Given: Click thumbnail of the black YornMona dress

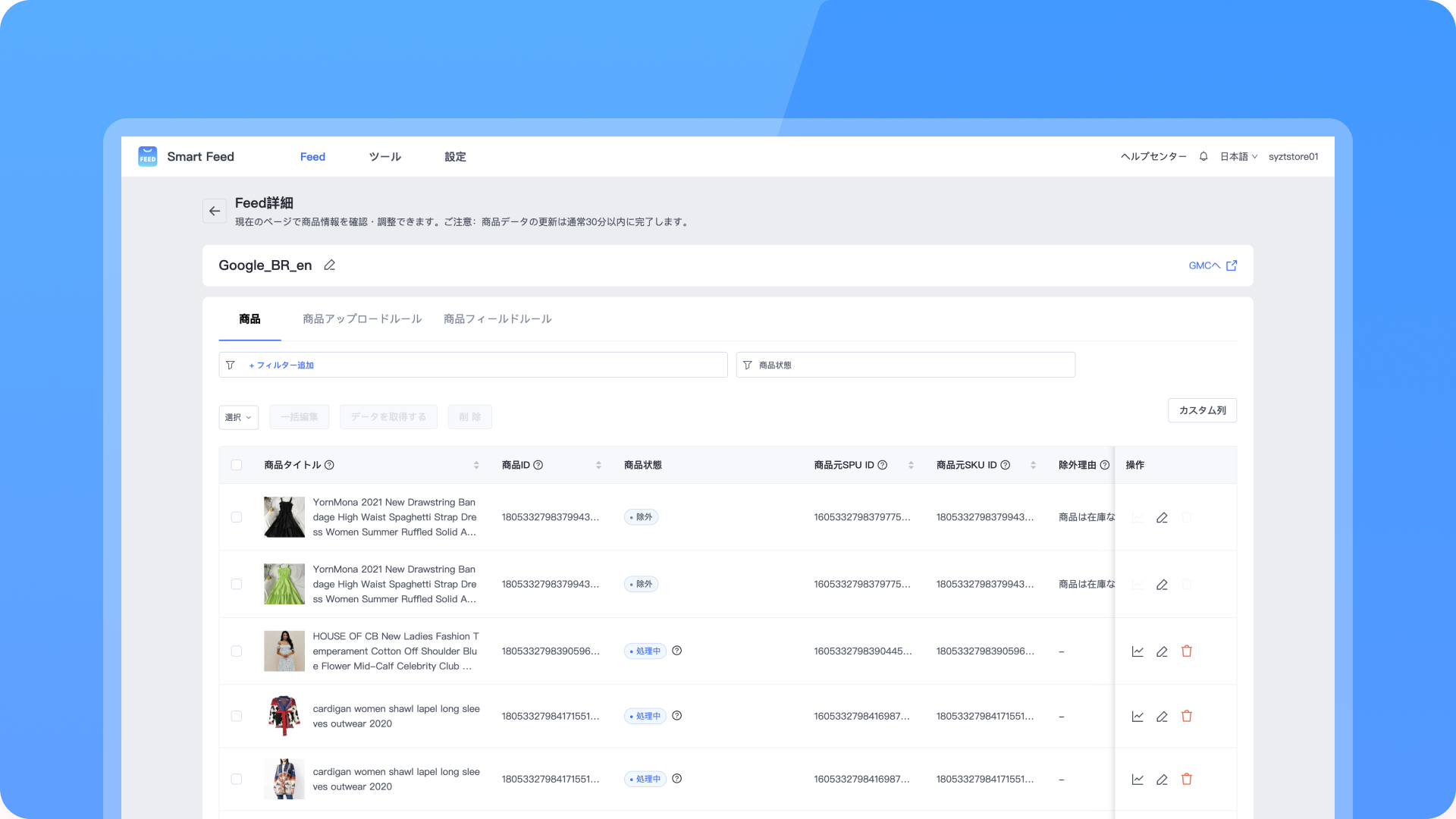Looking at the screenshot, I should 284,517.
